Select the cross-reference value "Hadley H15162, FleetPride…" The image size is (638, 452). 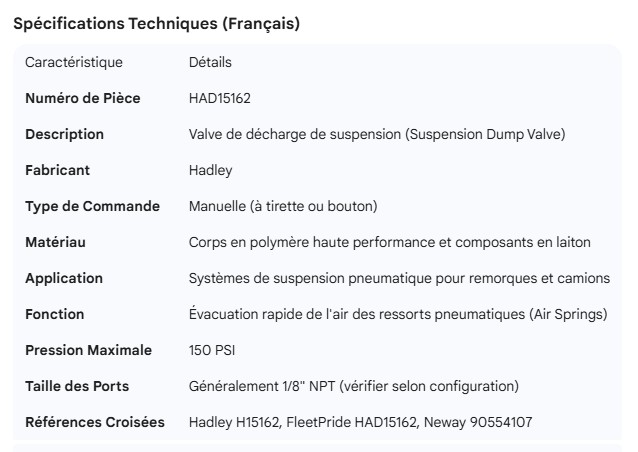pyautogui.click(x=361, y=422)
